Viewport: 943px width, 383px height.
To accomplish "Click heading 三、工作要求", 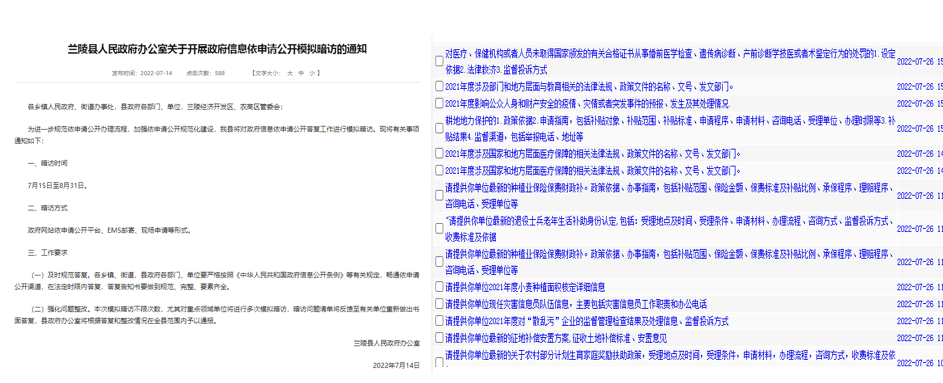I will [x=48, y=252].
